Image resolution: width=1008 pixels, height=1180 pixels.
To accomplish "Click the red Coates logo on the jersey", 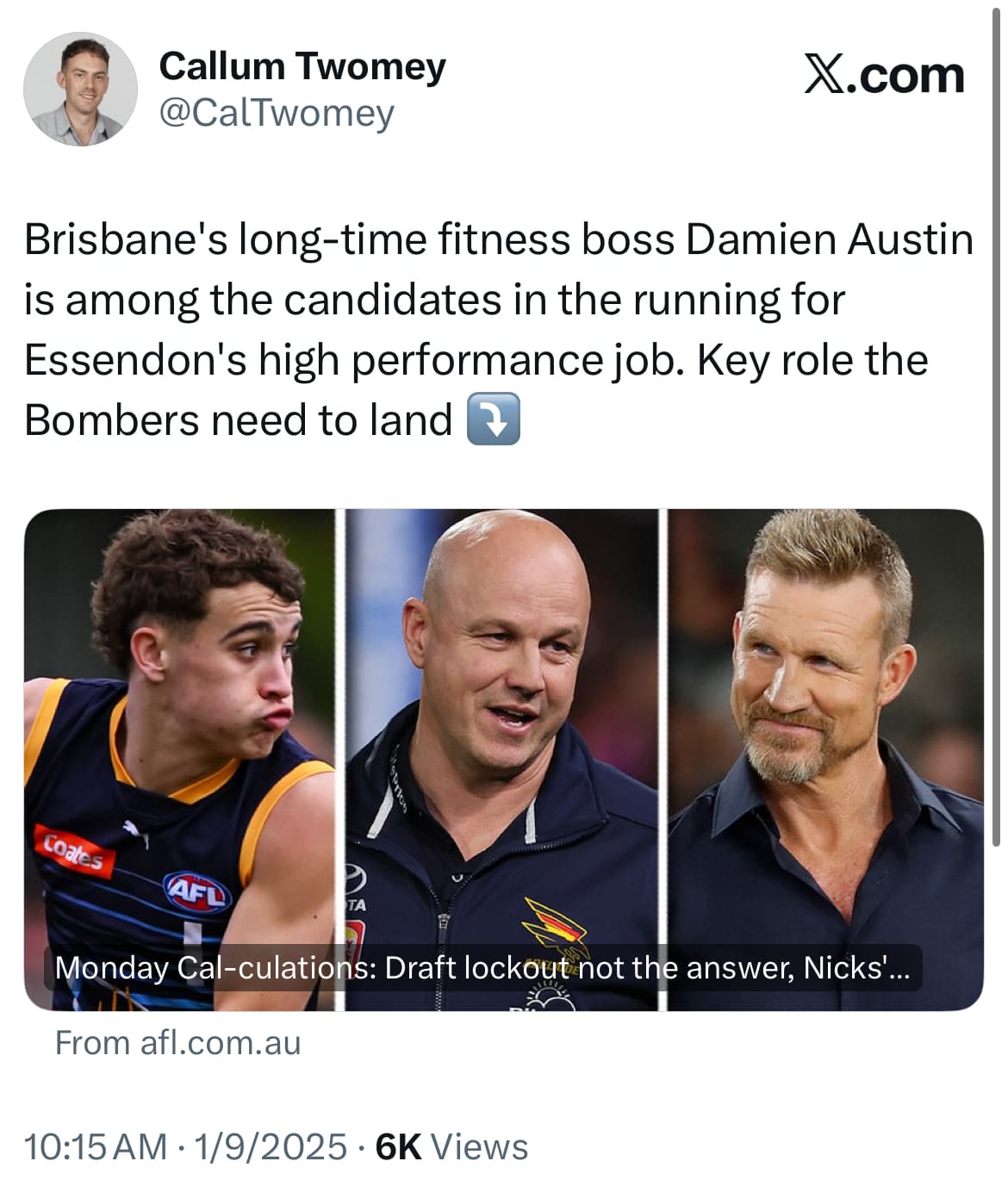I will pyautogui.click(x=74, y=851).
